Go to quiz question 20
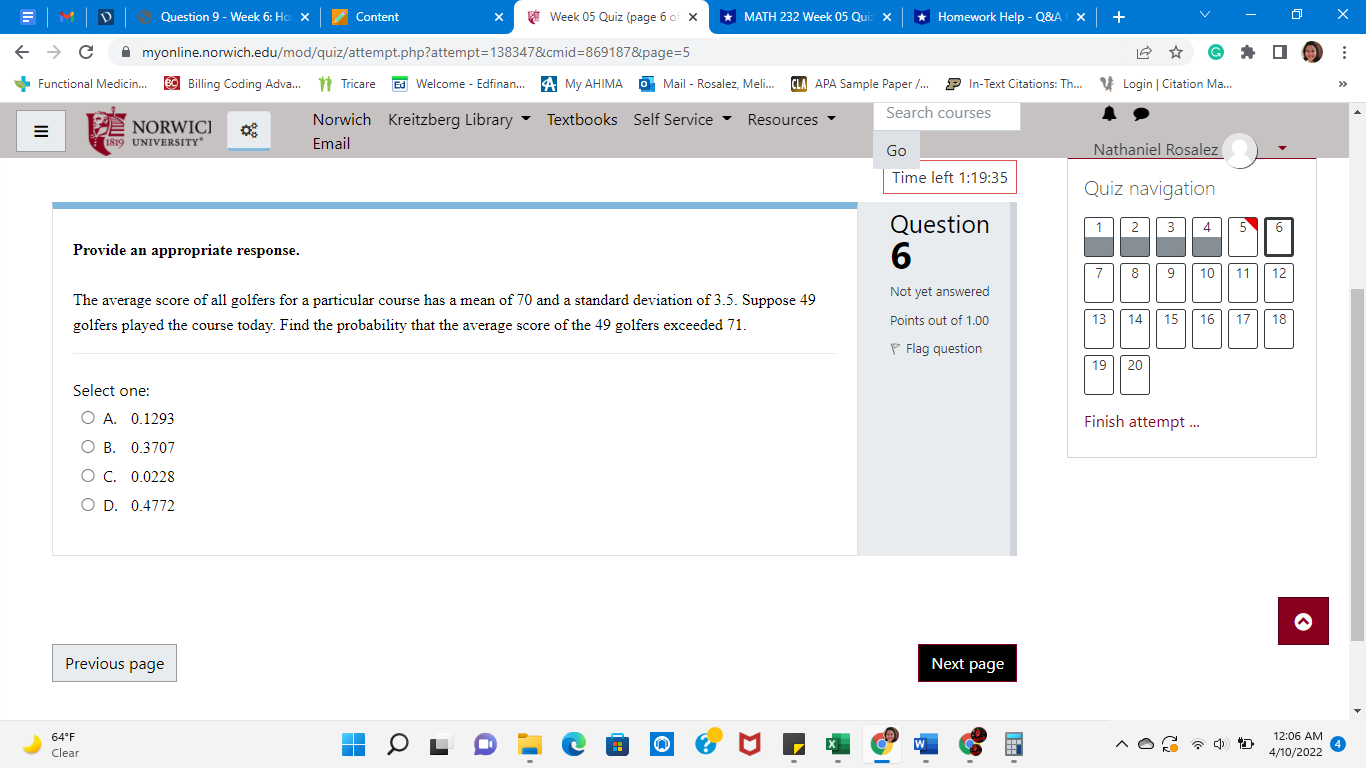This screenshot has width=1366, height=768. tap(1135, 375)
